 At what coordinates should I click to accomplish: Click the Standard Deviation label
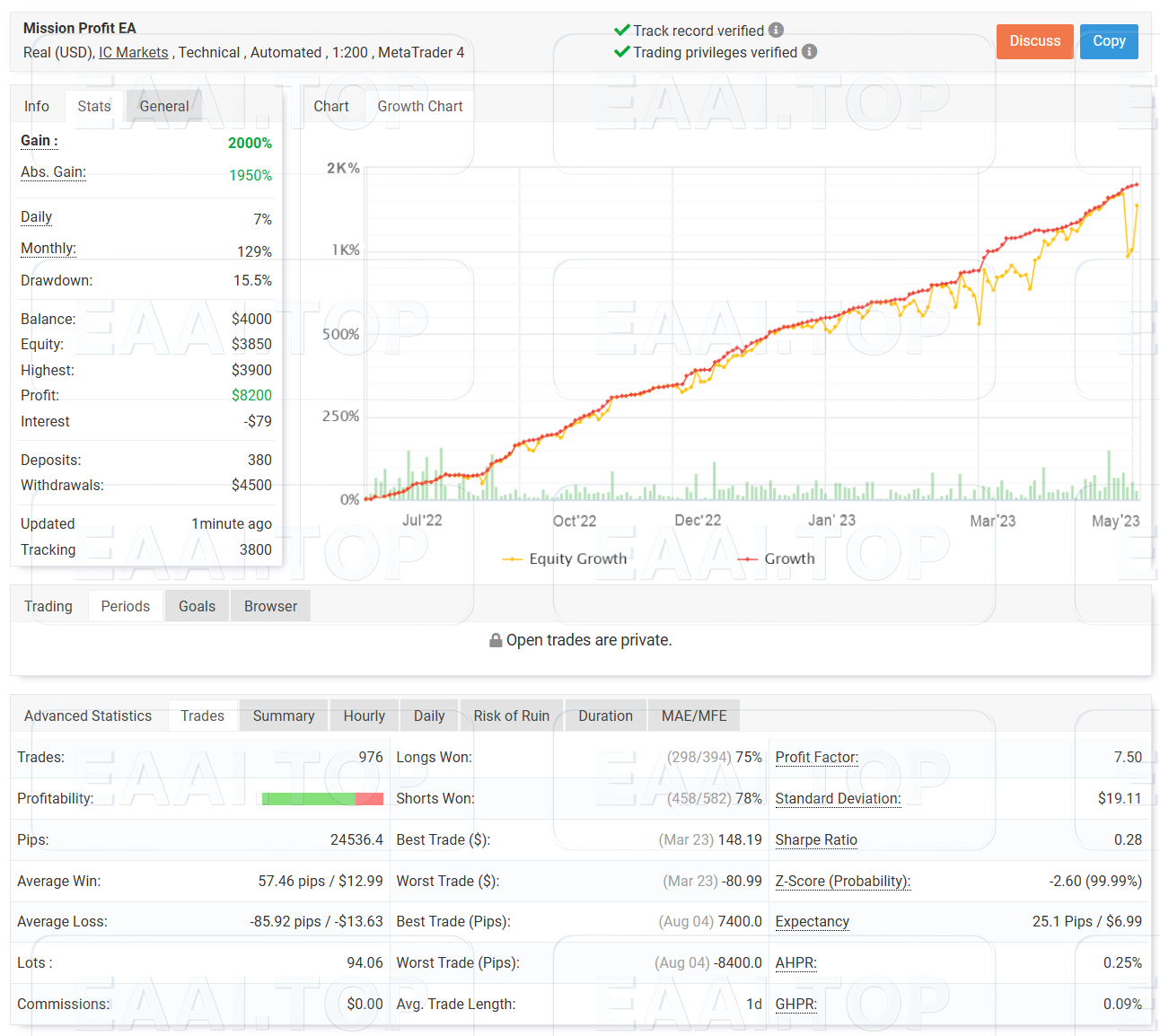click(x=838, y=799)
